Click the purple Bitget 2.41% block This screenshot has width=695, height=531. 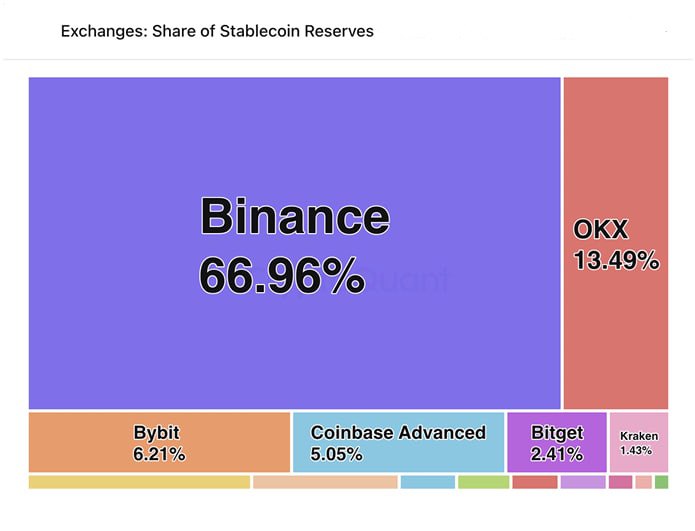tap(557, 442)
